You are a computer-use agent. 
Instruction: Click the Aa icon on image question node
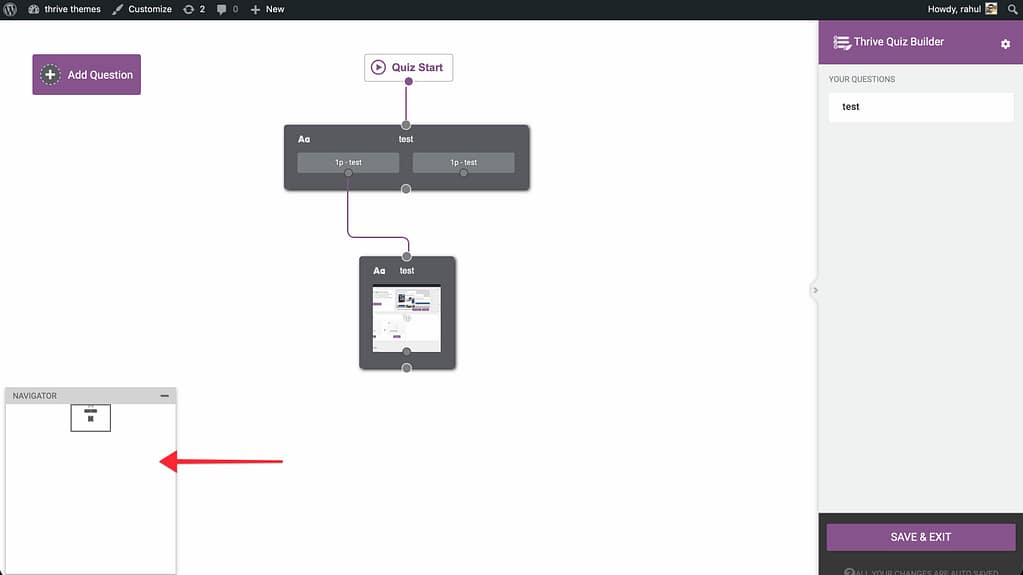[379, 271]
